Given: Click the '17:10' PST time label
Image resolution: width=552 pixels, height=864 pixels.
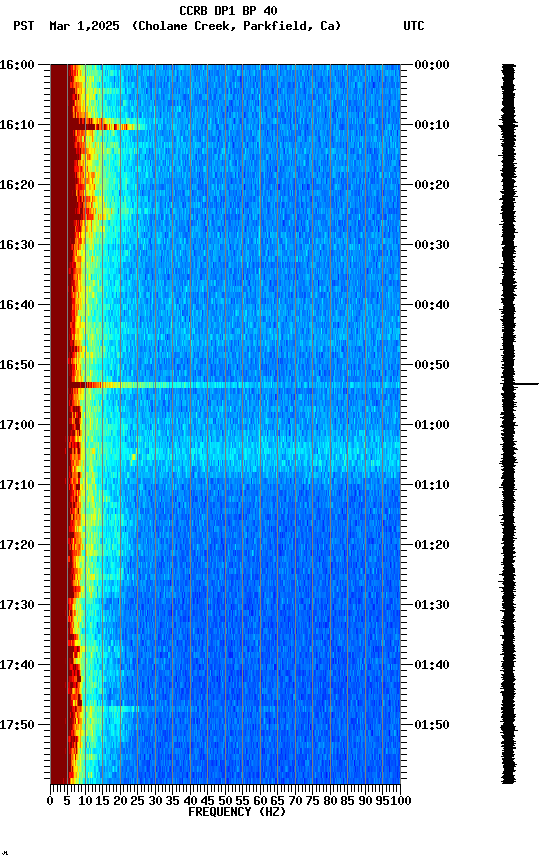Looking at the screenshot, I should click(17, 485).
